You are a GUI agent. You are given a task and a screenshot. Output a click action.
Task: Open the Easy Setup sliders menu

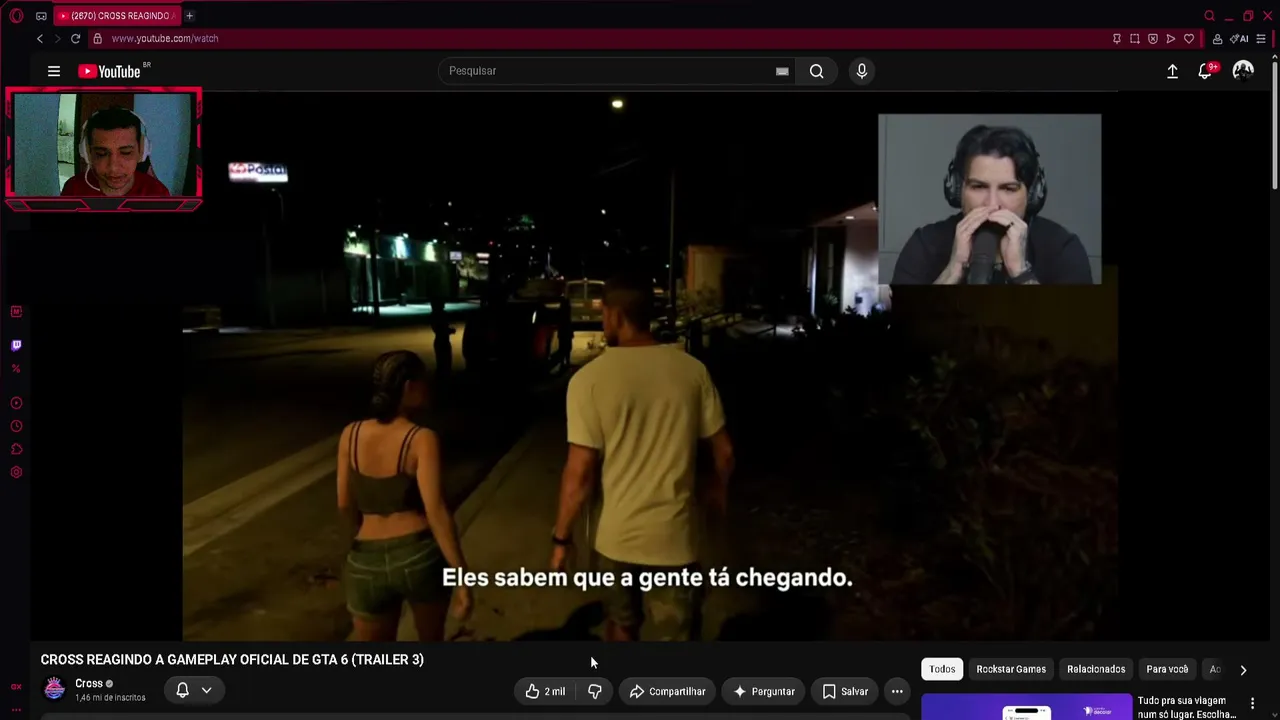click(x=1261, y=39)
